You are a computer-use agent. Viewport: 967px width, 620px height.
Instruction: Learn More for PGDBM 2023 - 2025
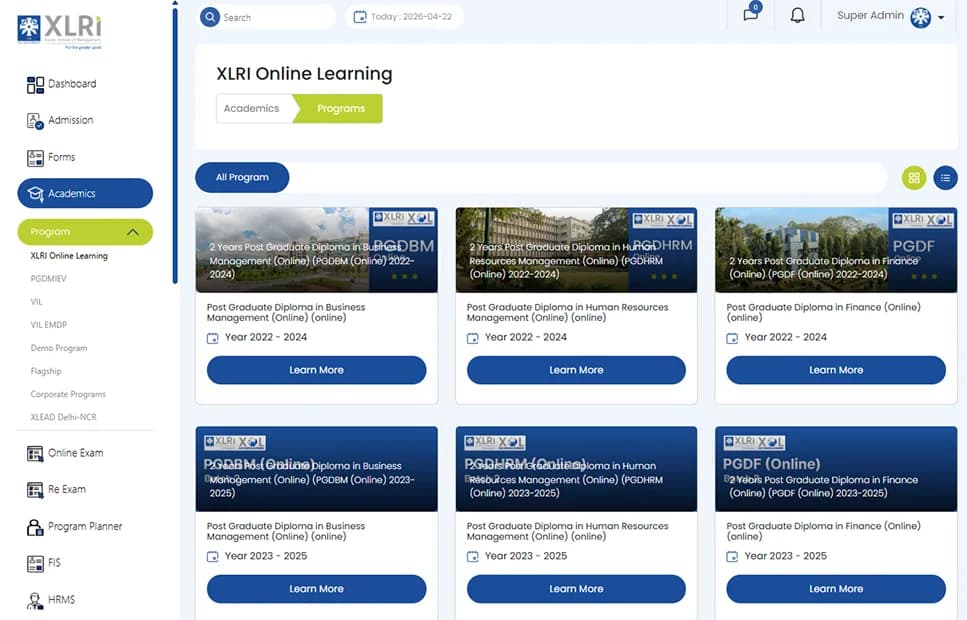(316, 589)
